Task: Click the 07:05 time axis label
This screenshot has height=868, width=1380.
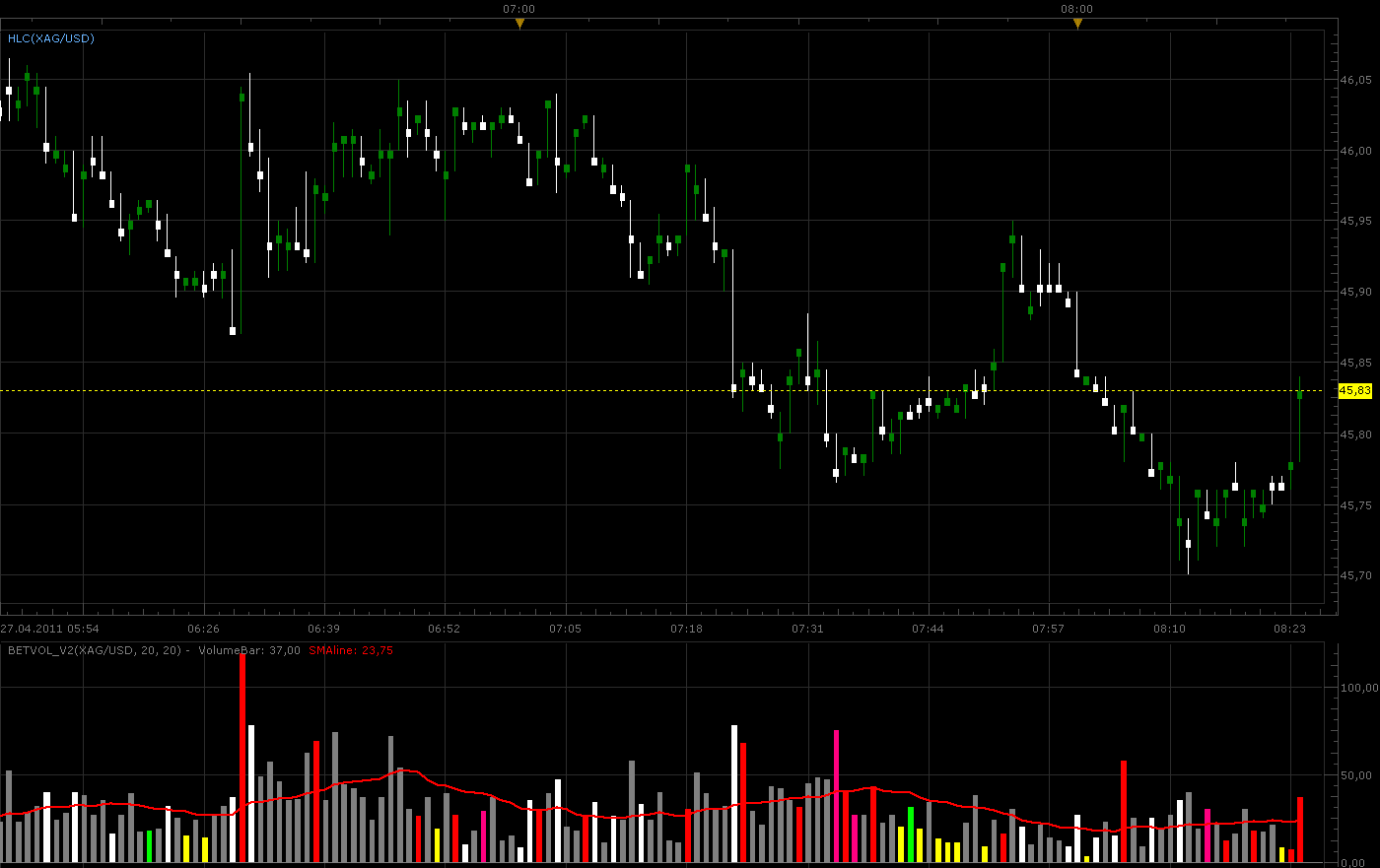Action: tap(565, 629)
